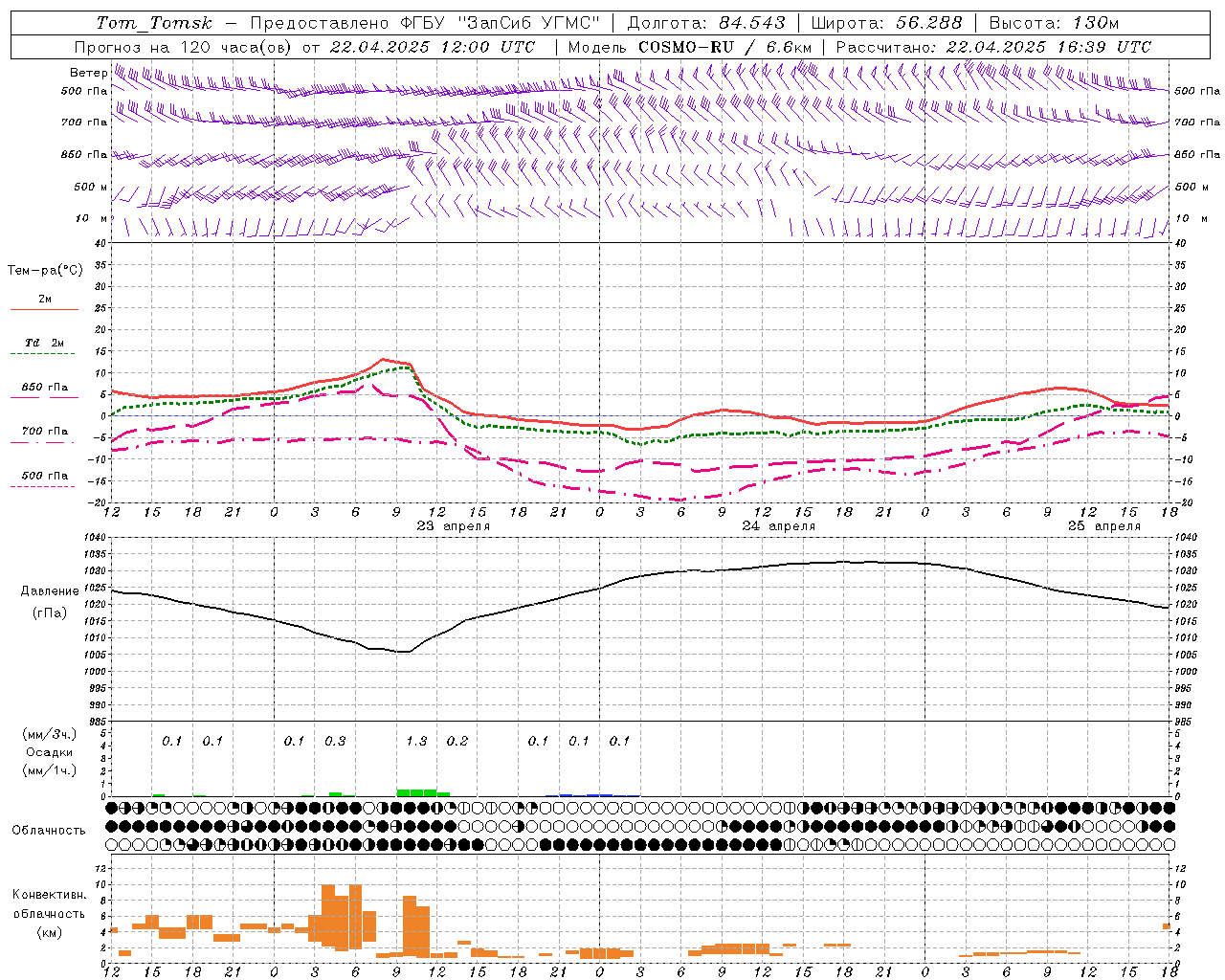
Task: Click the "Tom_Tomsk" station title
Action: click(154, 23)
